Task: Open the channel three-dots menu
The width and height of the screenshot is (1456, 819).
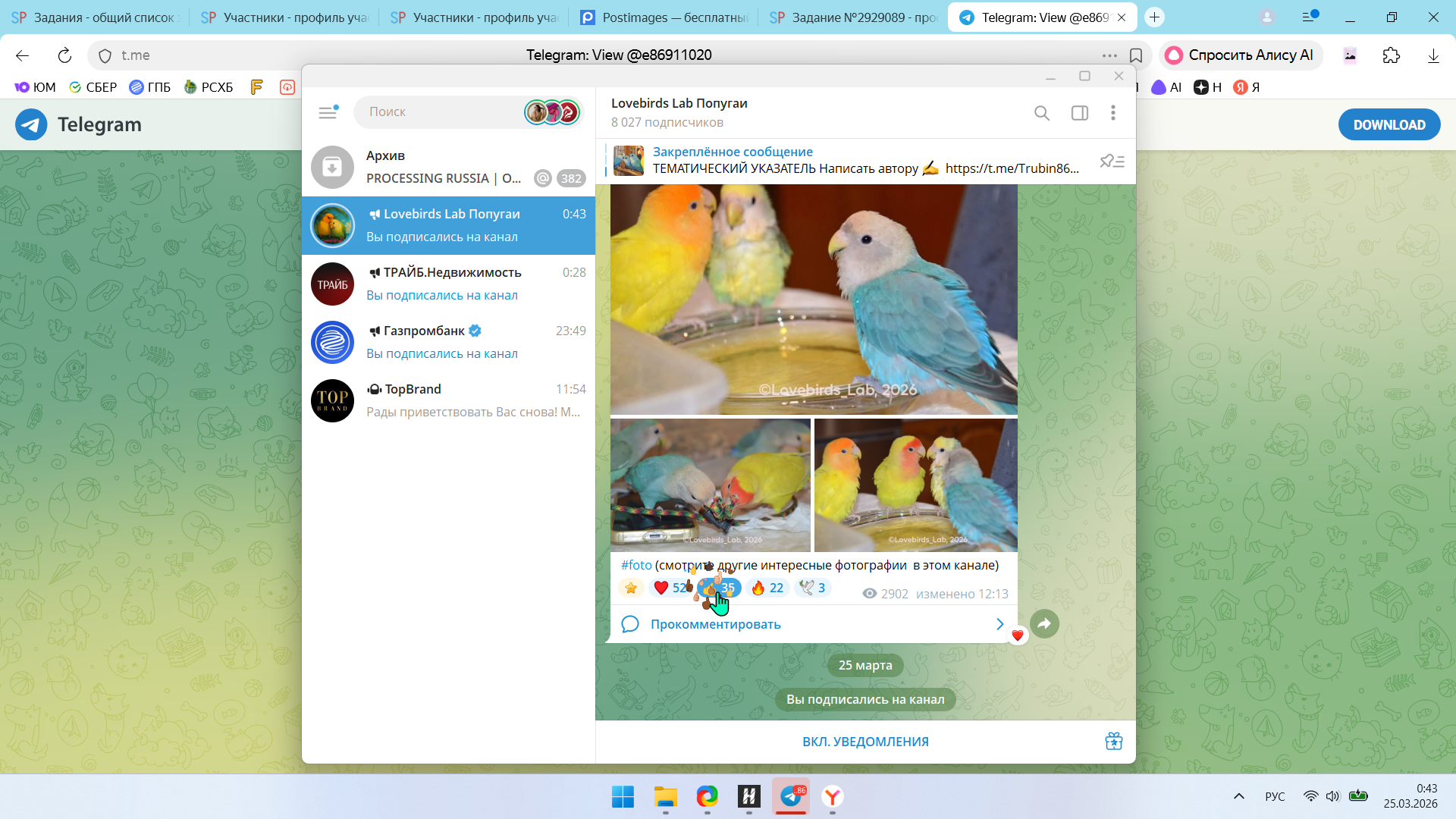Action: 1112,113
